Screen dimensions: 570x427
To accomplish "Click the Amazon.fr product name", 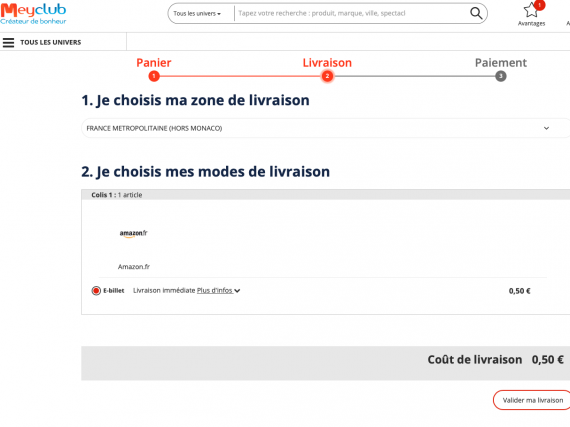I will 134,267.
